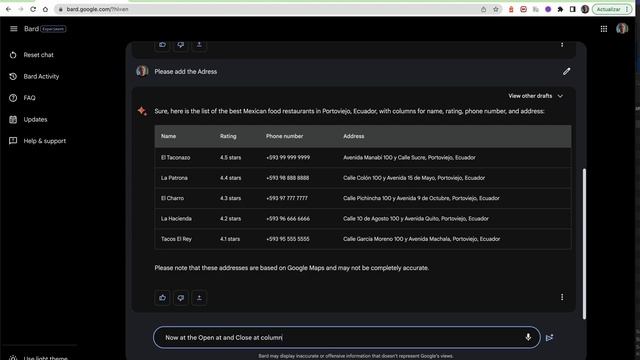
Task: Export the address table response
Action: [x=199, y=298]
